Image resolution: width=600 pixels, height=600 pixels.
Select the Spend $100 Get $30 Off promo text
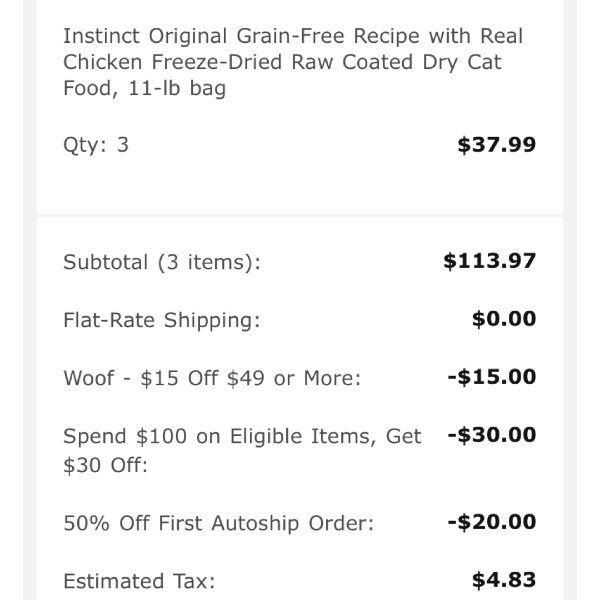coord(242,451)
